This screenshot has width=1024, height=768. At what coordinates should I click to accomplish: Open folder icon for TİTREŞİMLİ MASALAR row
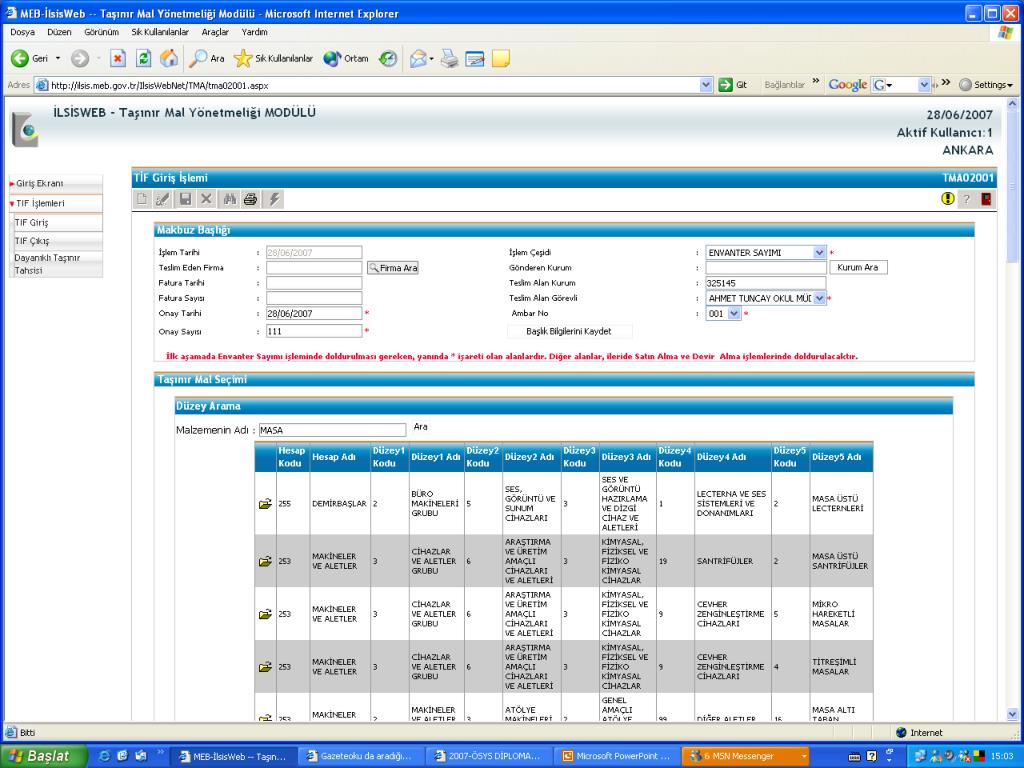point(265,666)
